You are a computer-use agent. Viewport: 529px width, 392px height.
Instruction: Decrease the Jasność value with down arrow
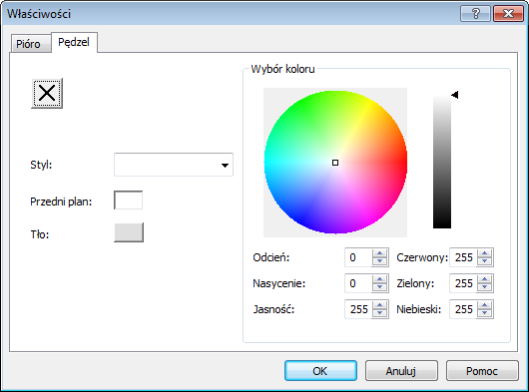tap(380, 313)
